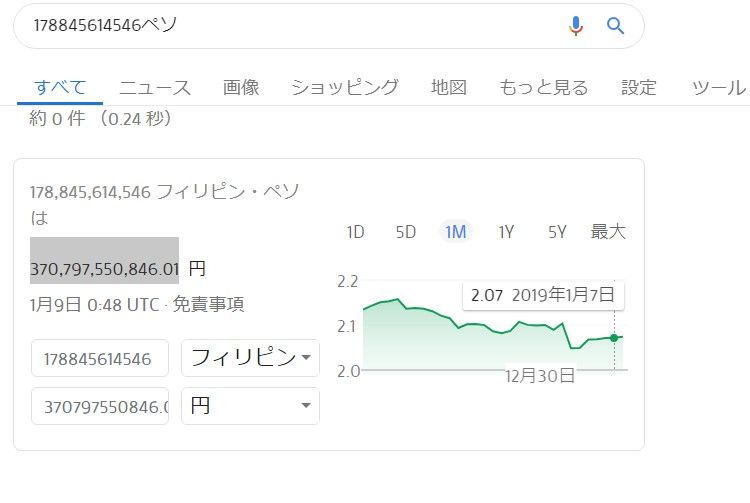Select the highlighted 1M range
The width and height of the screenshot is (750, 503).
coord(456,232)
